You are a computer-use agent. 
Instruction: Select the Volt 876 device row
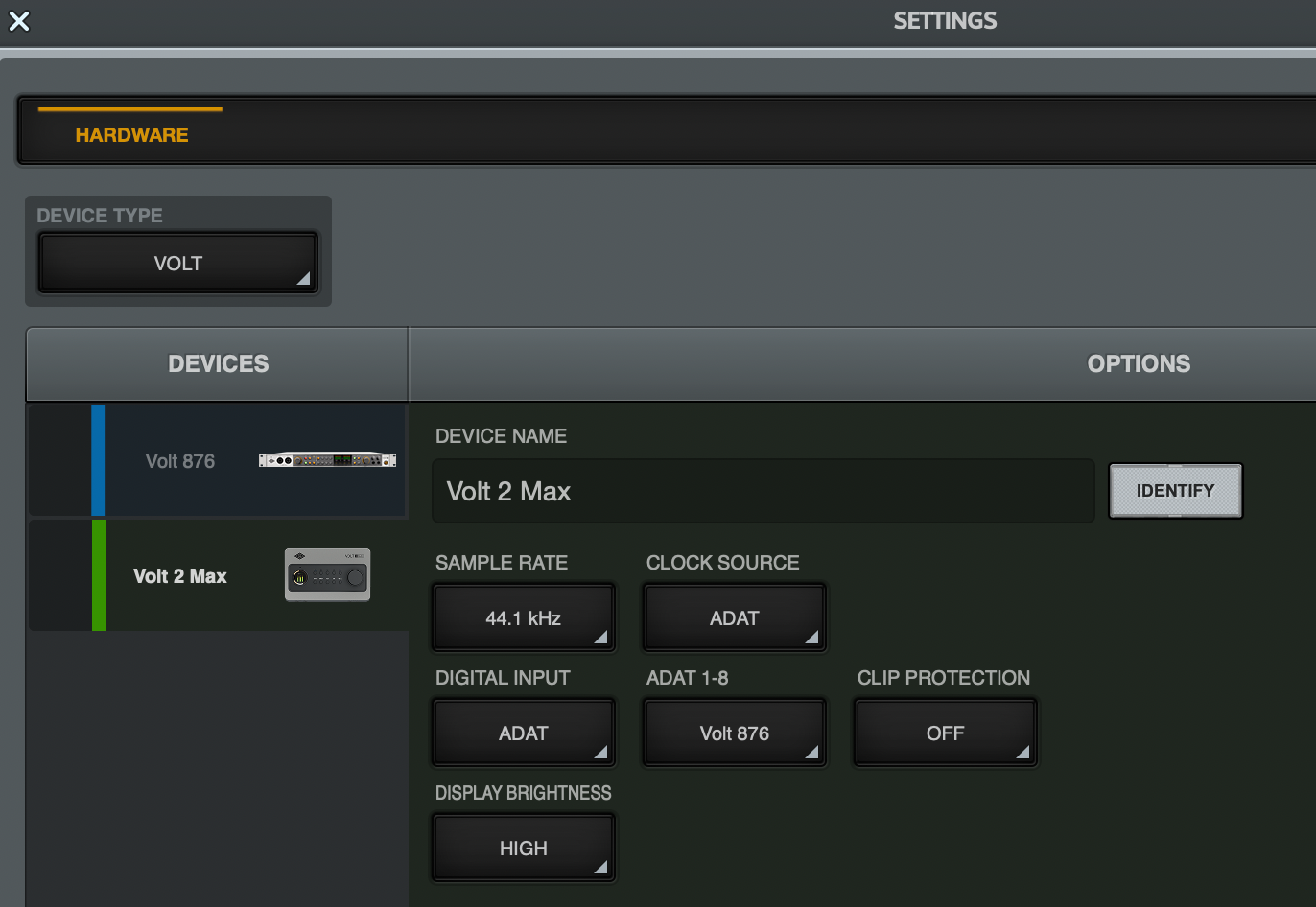(219, 460)
